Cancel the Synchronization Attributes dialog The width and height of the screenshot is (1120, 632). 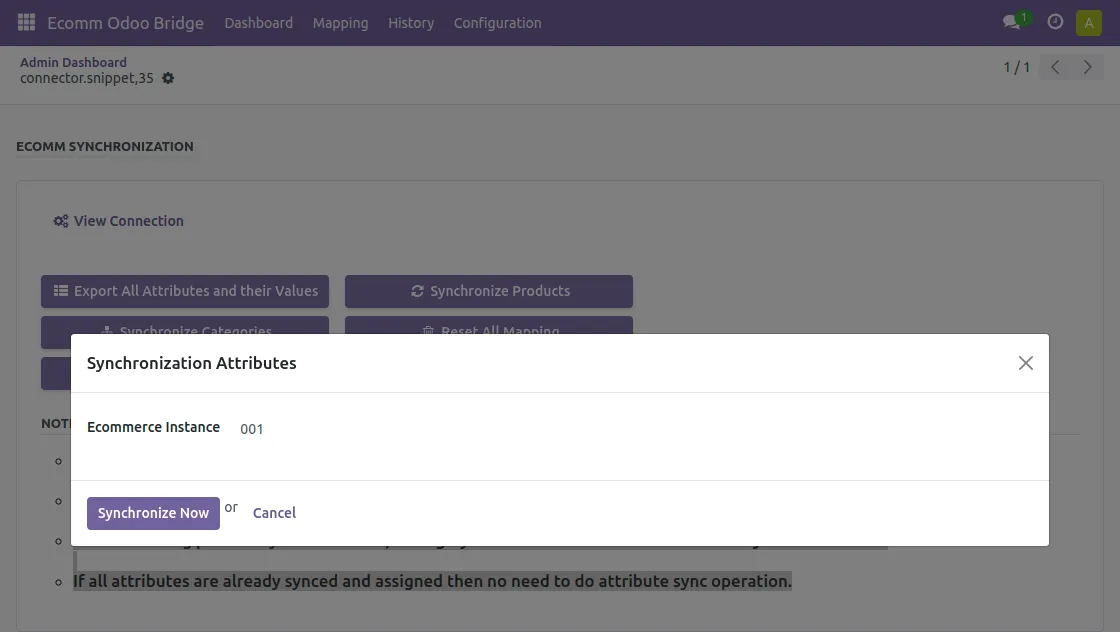(x=274, y=513)
